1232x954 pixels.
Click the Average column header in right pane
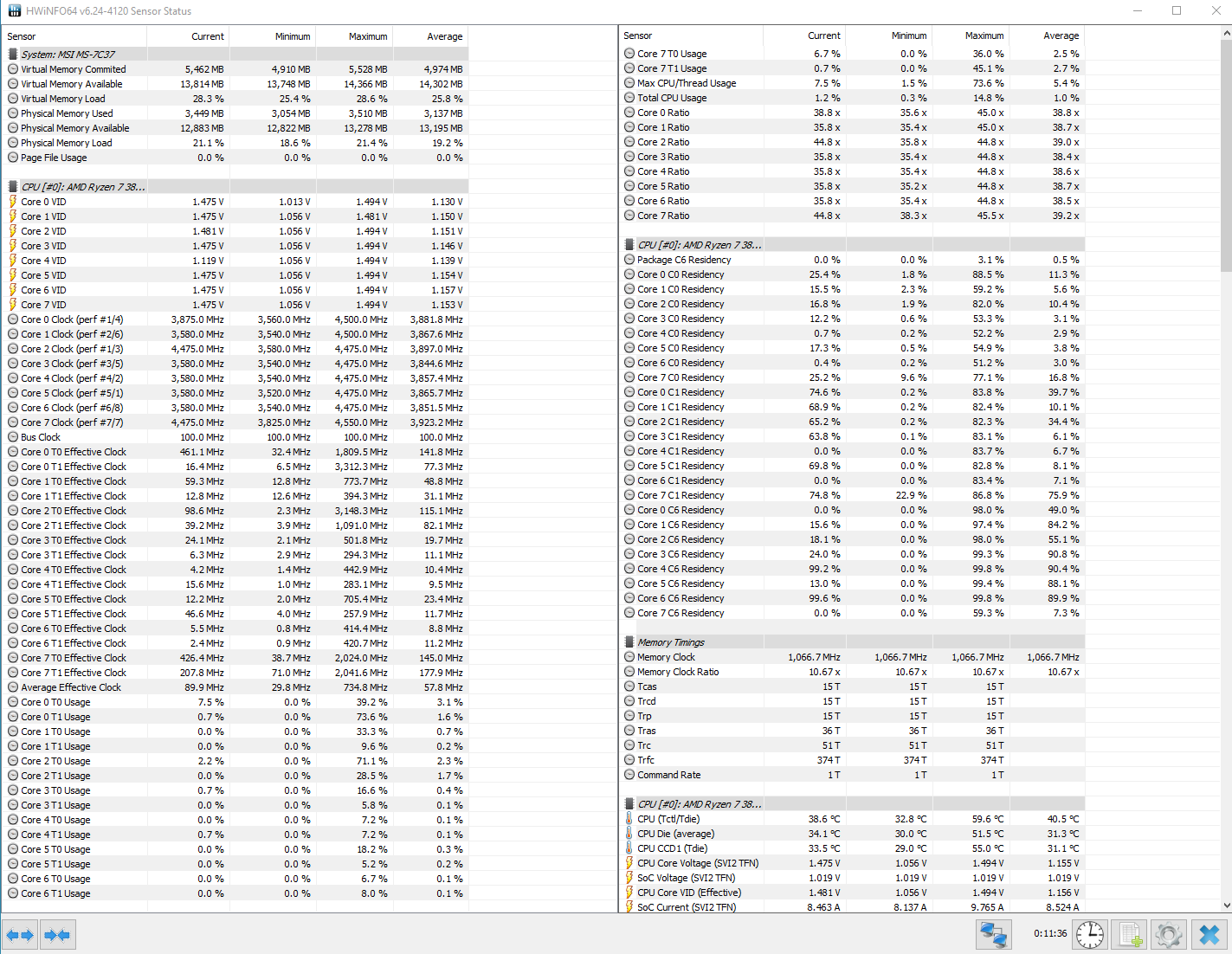tap(1047, 35)
